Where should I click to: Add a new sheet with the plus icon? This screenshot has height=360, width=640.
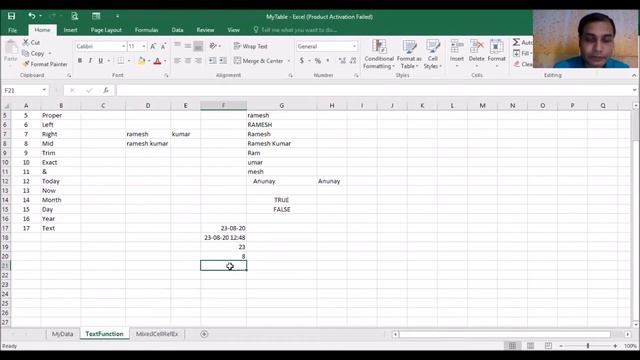tap(204, 334)
